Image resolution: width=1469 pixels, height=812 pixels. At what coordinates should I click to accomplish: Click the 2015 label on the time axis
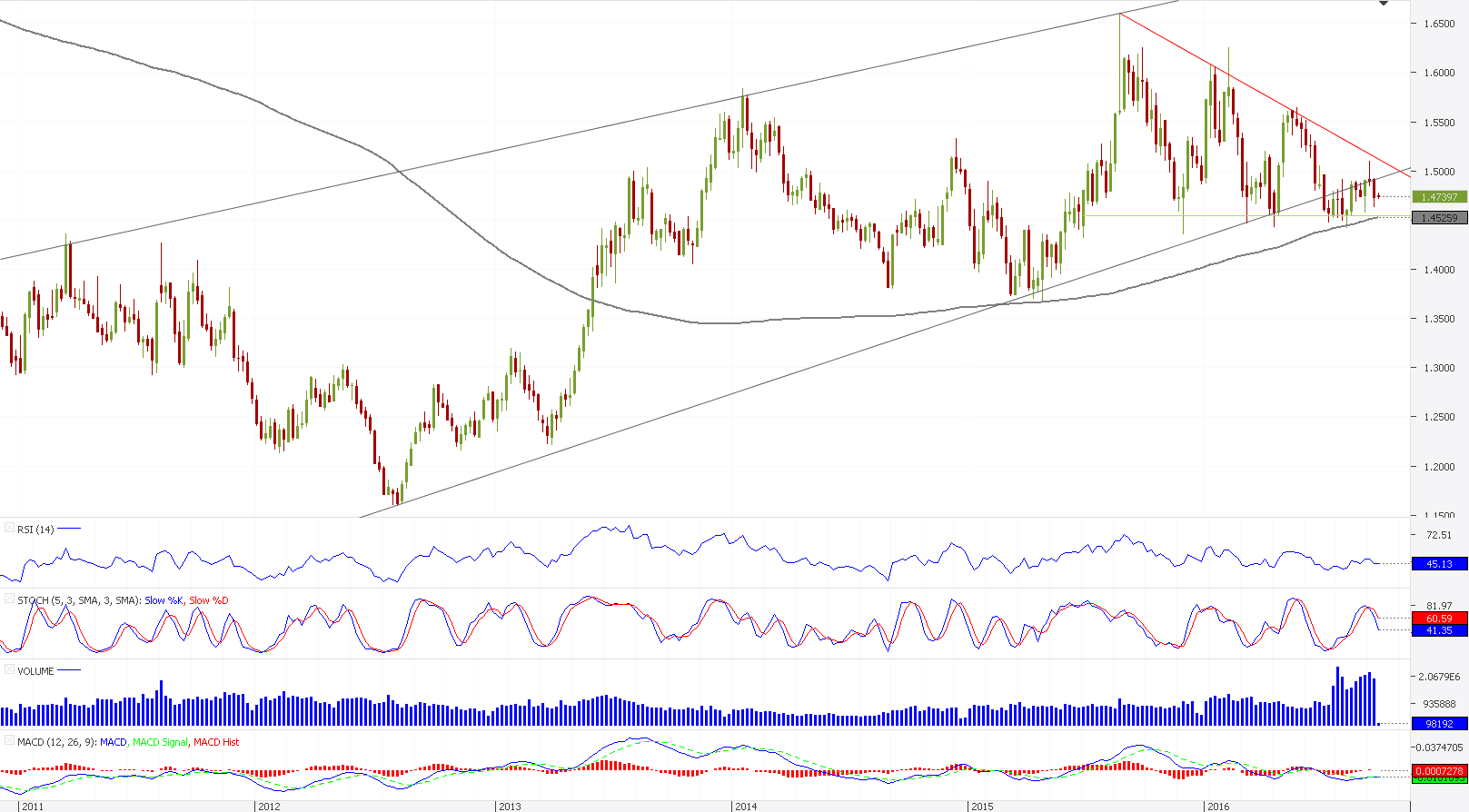tap(982, 807)
